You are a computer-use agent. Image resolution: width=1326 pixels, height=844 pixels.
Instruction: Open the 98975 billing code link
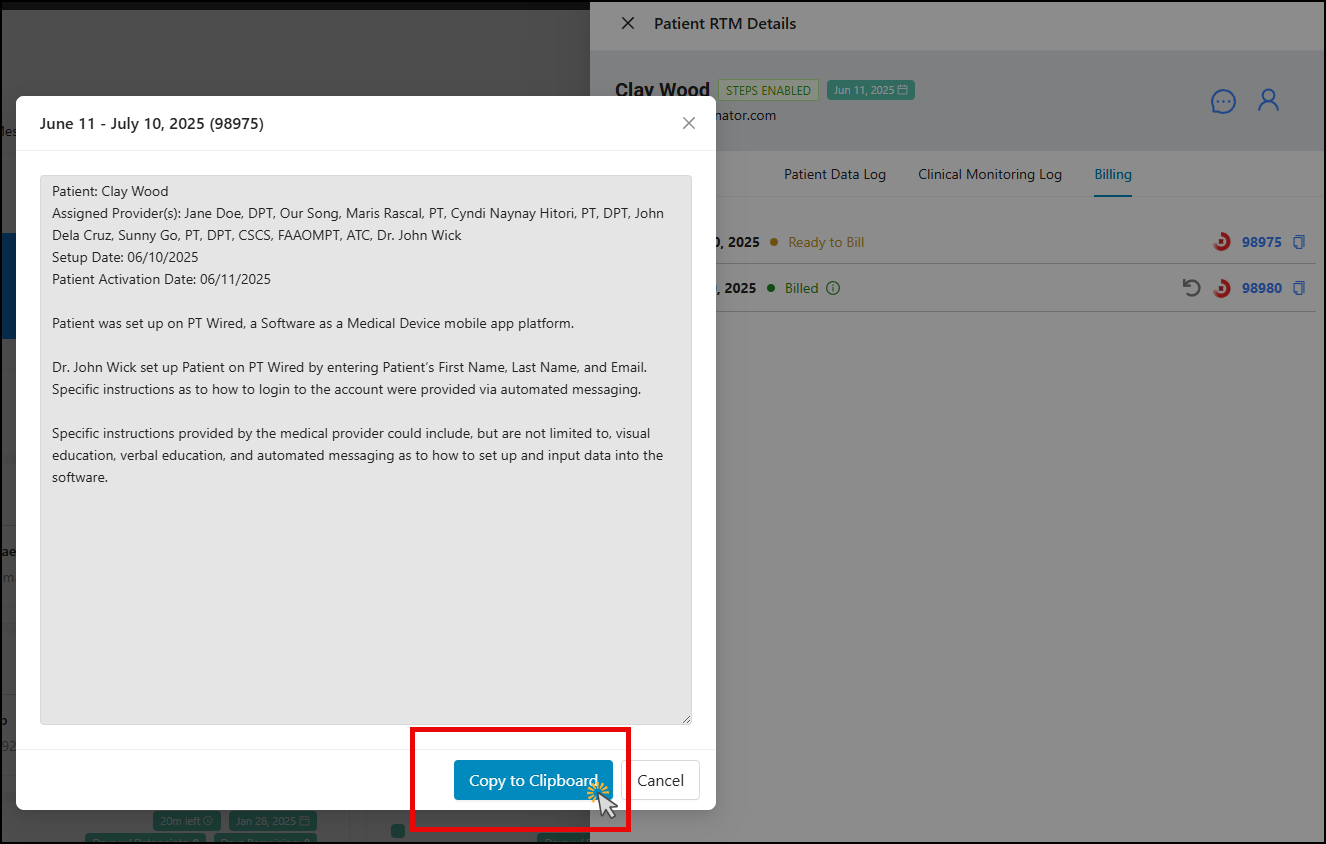(x=1261, y=242)
